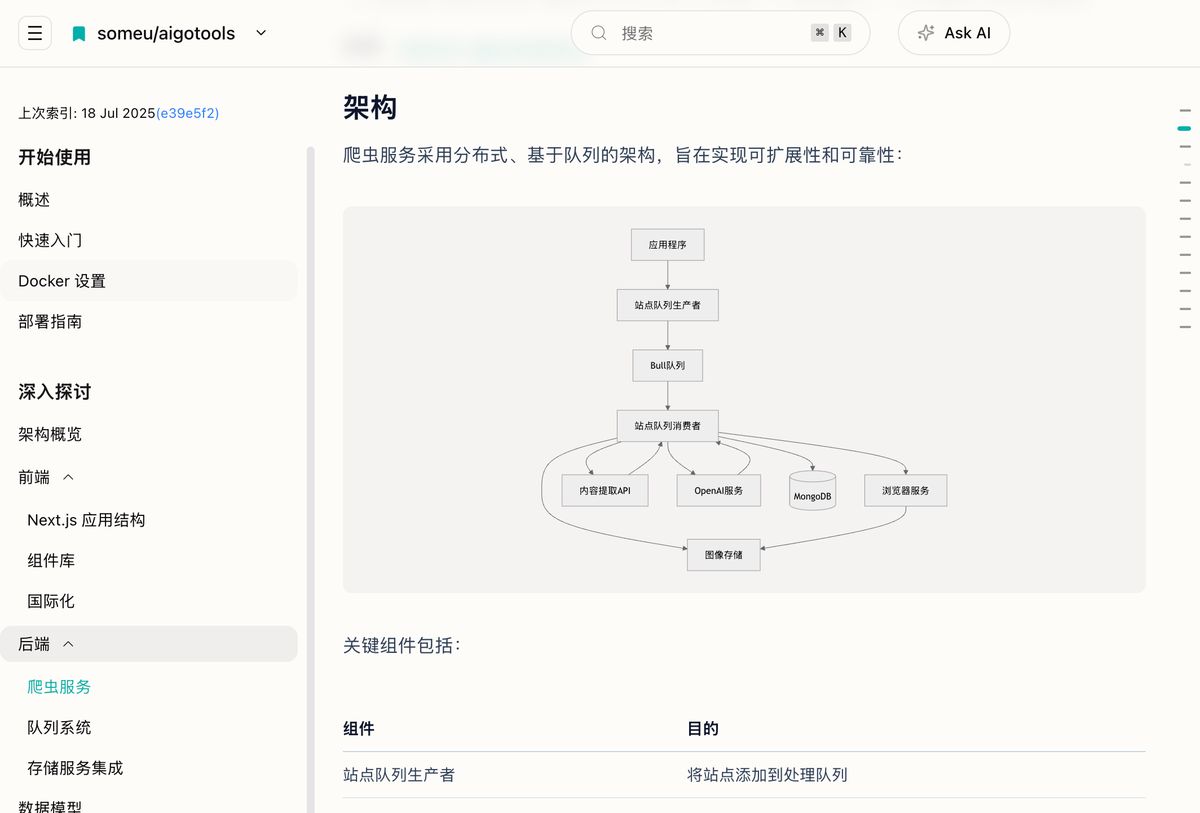Screen dimensions: 1200x813
Task: Click the Ask AI button
Action: (953, 32)
